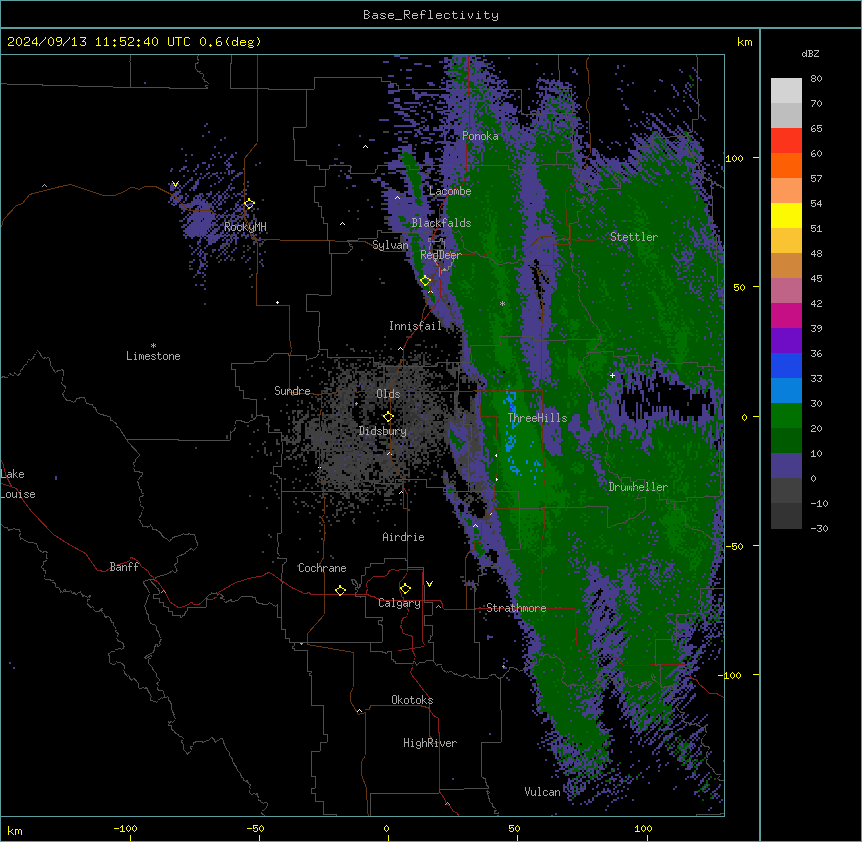Viewport: 862px width, 842px height.
Task: Click the white plus marker west of the eastern echo gap
Action: click(x=612, y=375)
